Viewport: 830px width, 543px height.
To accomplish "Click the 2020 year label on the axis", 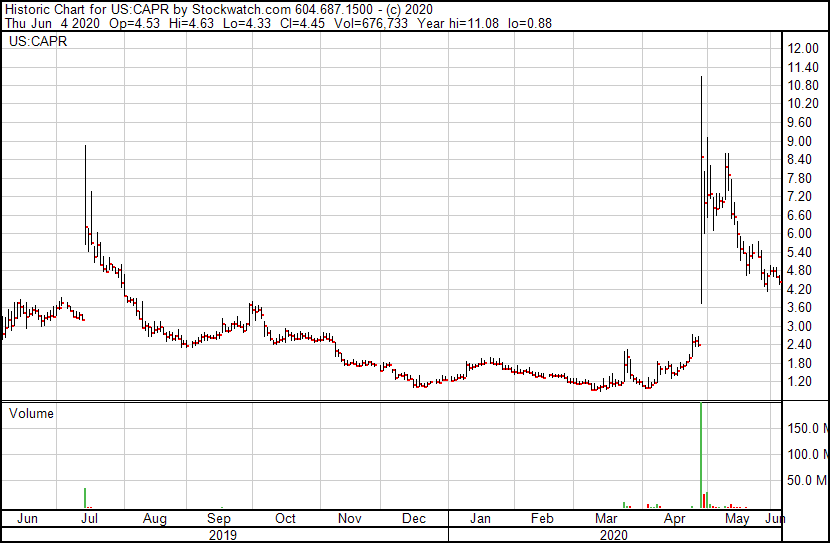I will pyautogui.click(x=614, y=535).
